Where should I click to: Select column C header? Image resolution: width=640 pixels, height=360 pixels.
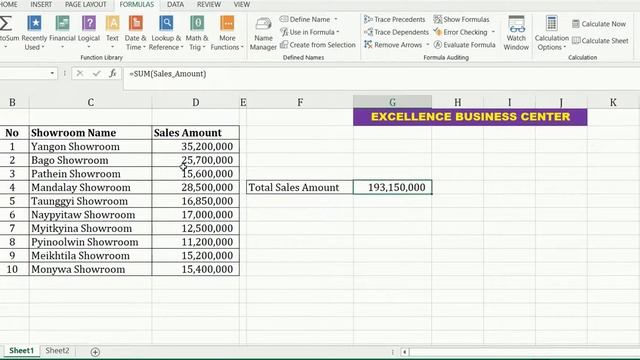click(91, 102)
